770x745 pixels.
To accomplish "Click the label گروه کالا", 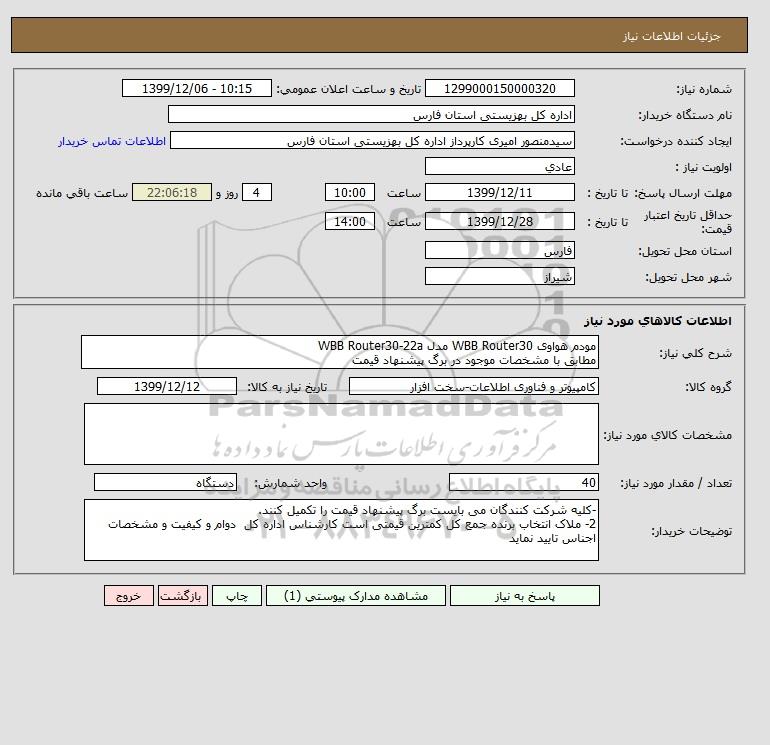I will point(708,387).
